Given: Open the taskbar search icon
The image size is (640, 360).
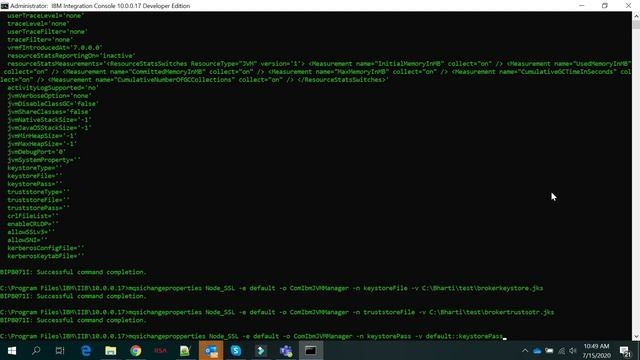Looking at the screenshot, I should pyautogui.click(x=36, y=351).
